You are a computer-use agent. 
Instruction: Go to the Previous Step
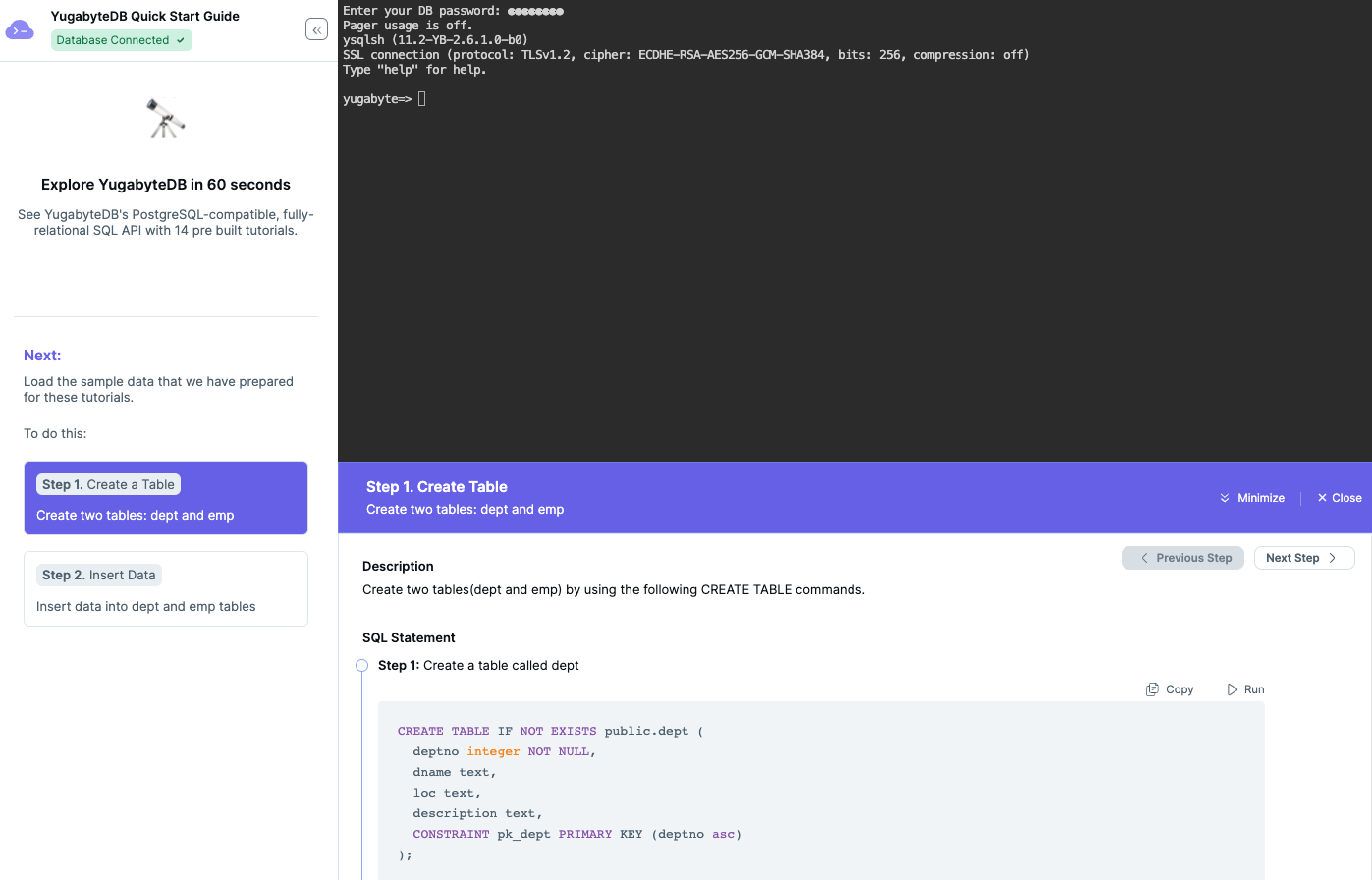[1183, 558]
